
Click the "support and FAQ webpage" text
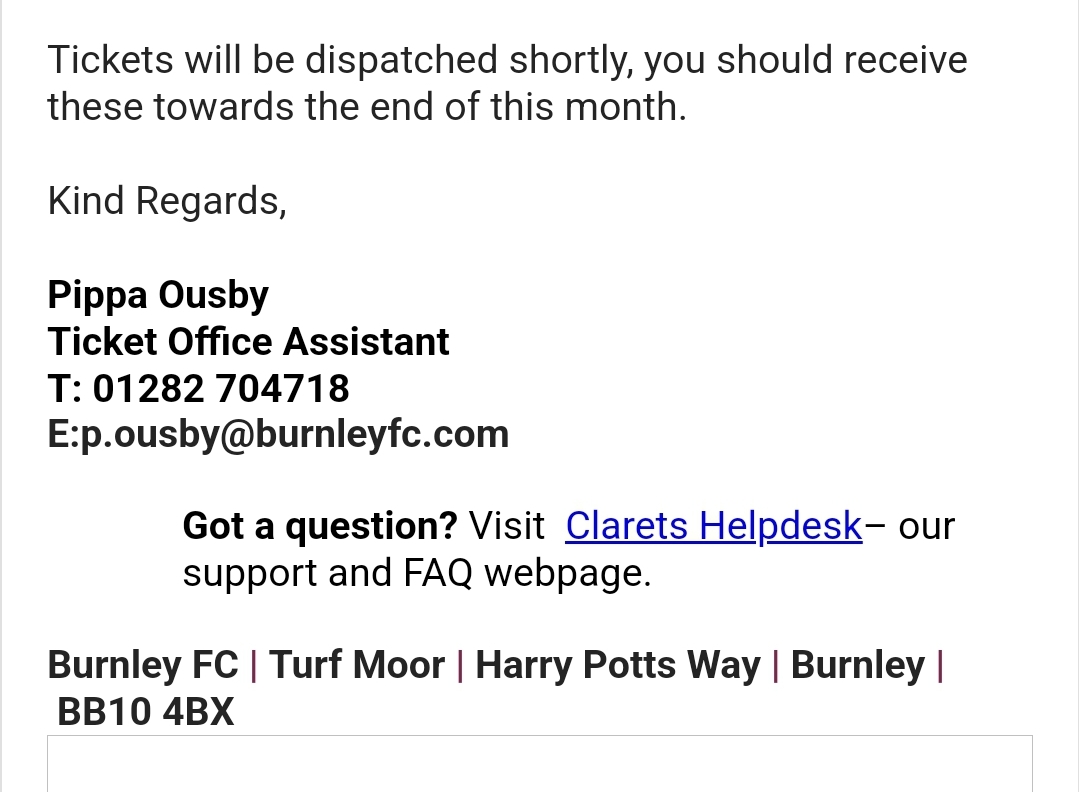coord(416,573)
